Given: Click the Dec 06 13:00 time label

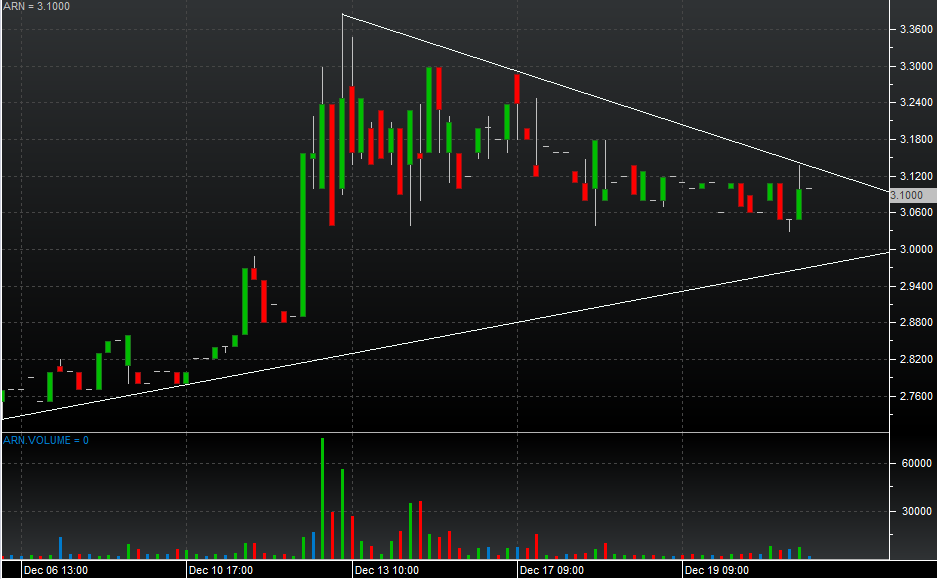Looking at the screenshot, I should [55, 570].
